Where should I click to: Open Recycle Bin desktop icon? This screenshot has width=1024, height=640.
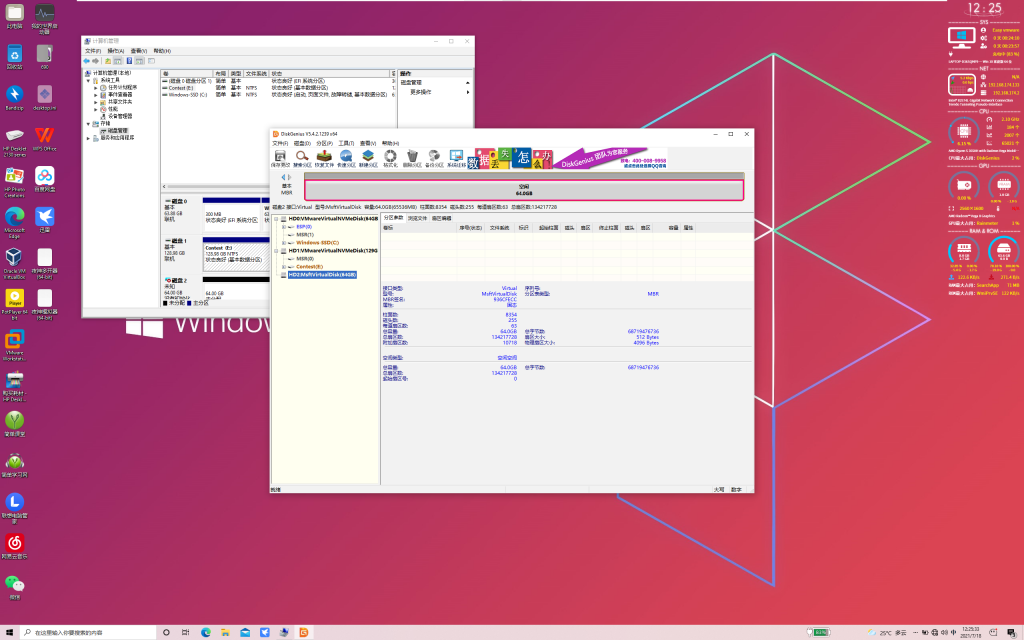pos(14,56)
